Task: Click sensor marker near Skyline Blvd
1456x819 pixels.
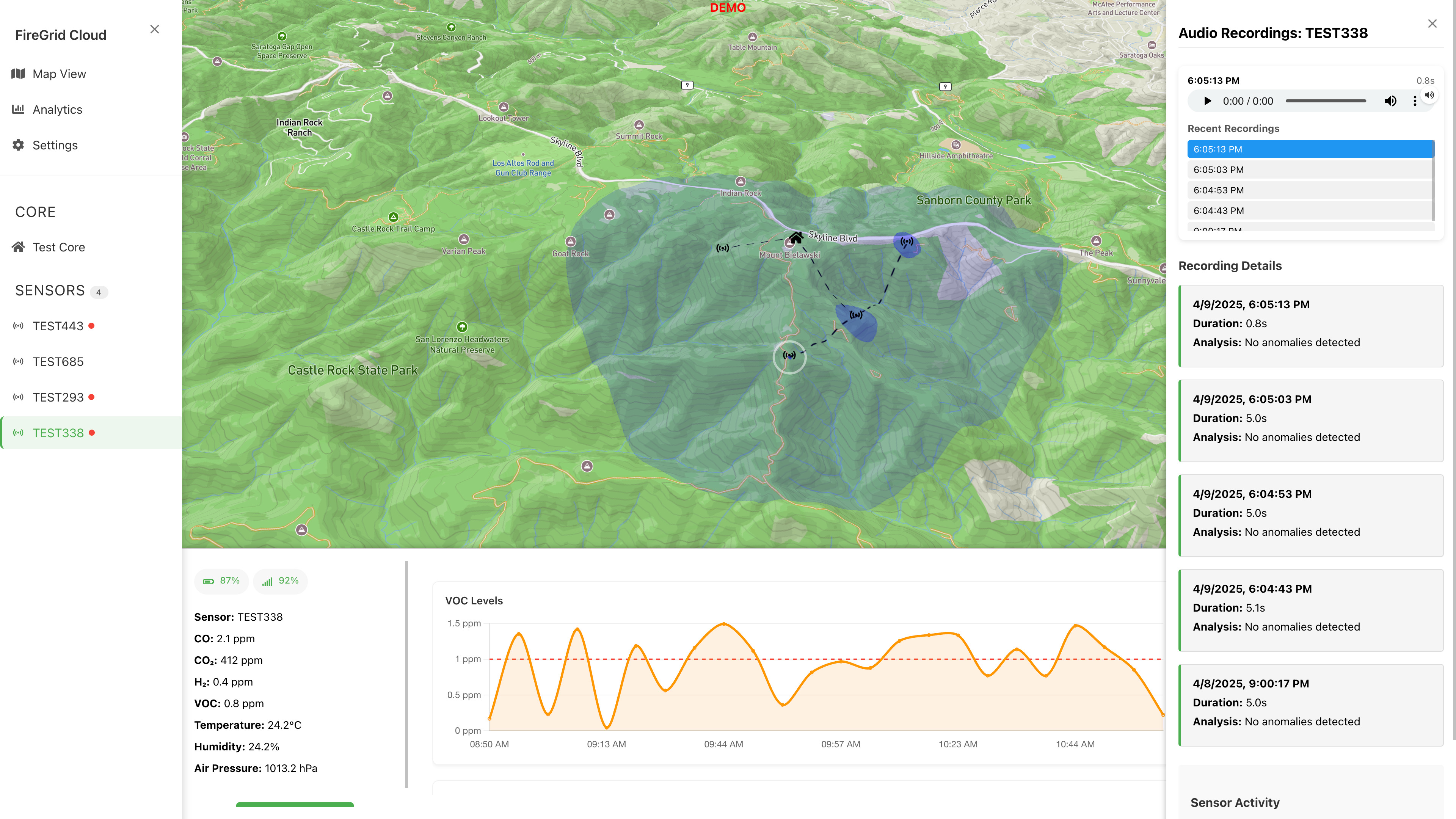Action: pyautogui.click(x=907, y=242)
